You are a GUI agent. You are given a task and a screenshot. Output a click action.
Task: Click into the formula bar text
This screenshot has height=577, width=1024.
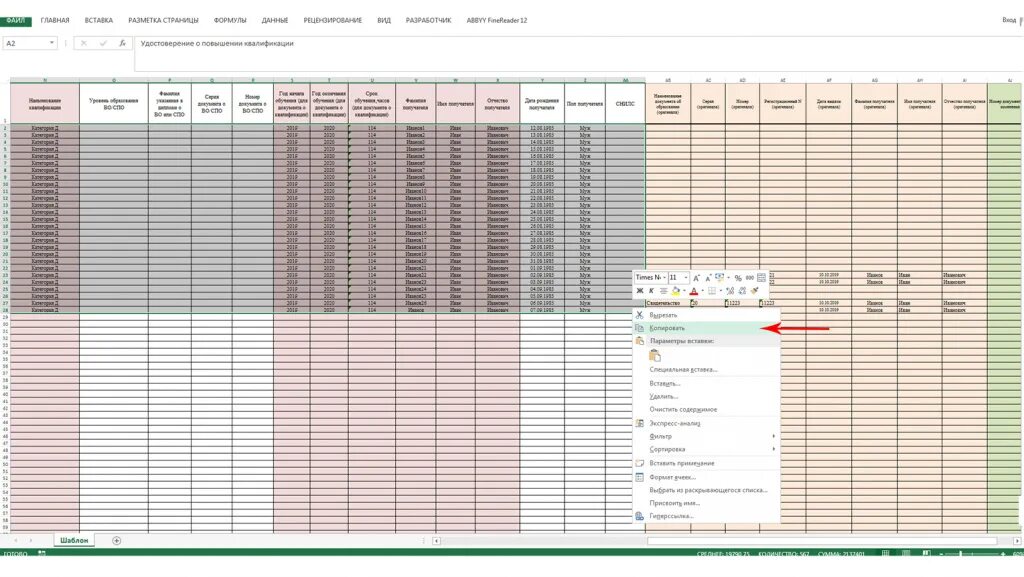[x=217, y=43]
